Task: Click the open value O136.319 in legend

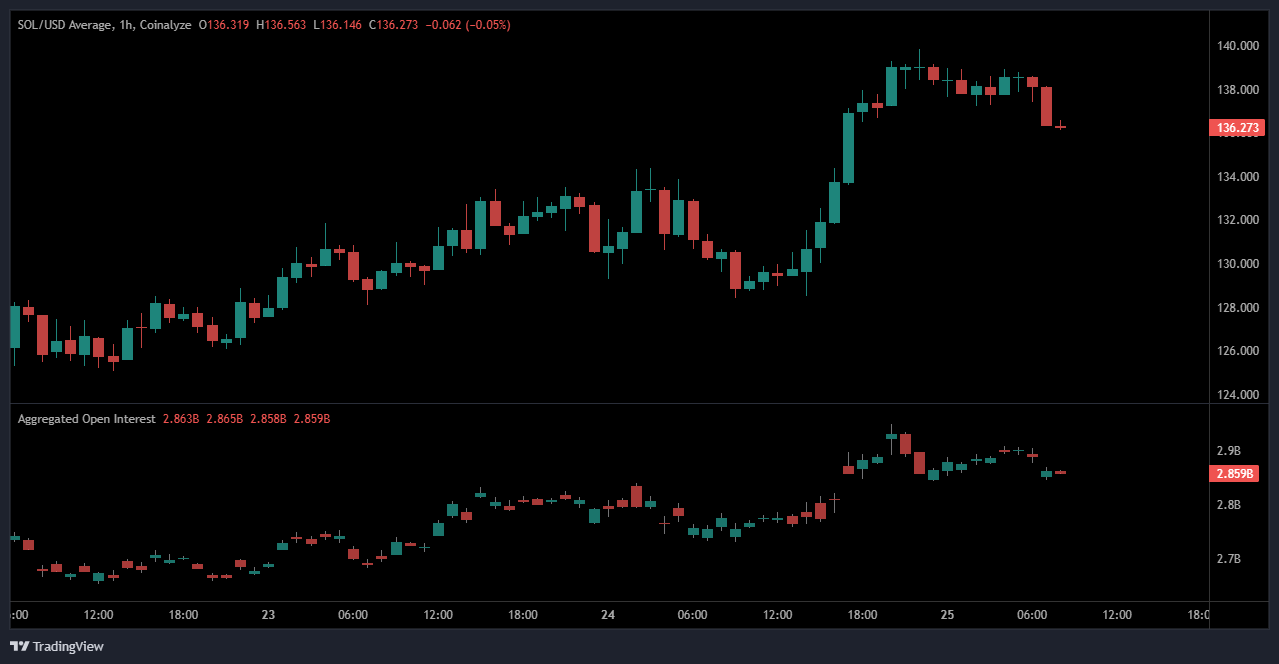Action: pos(225,25)
